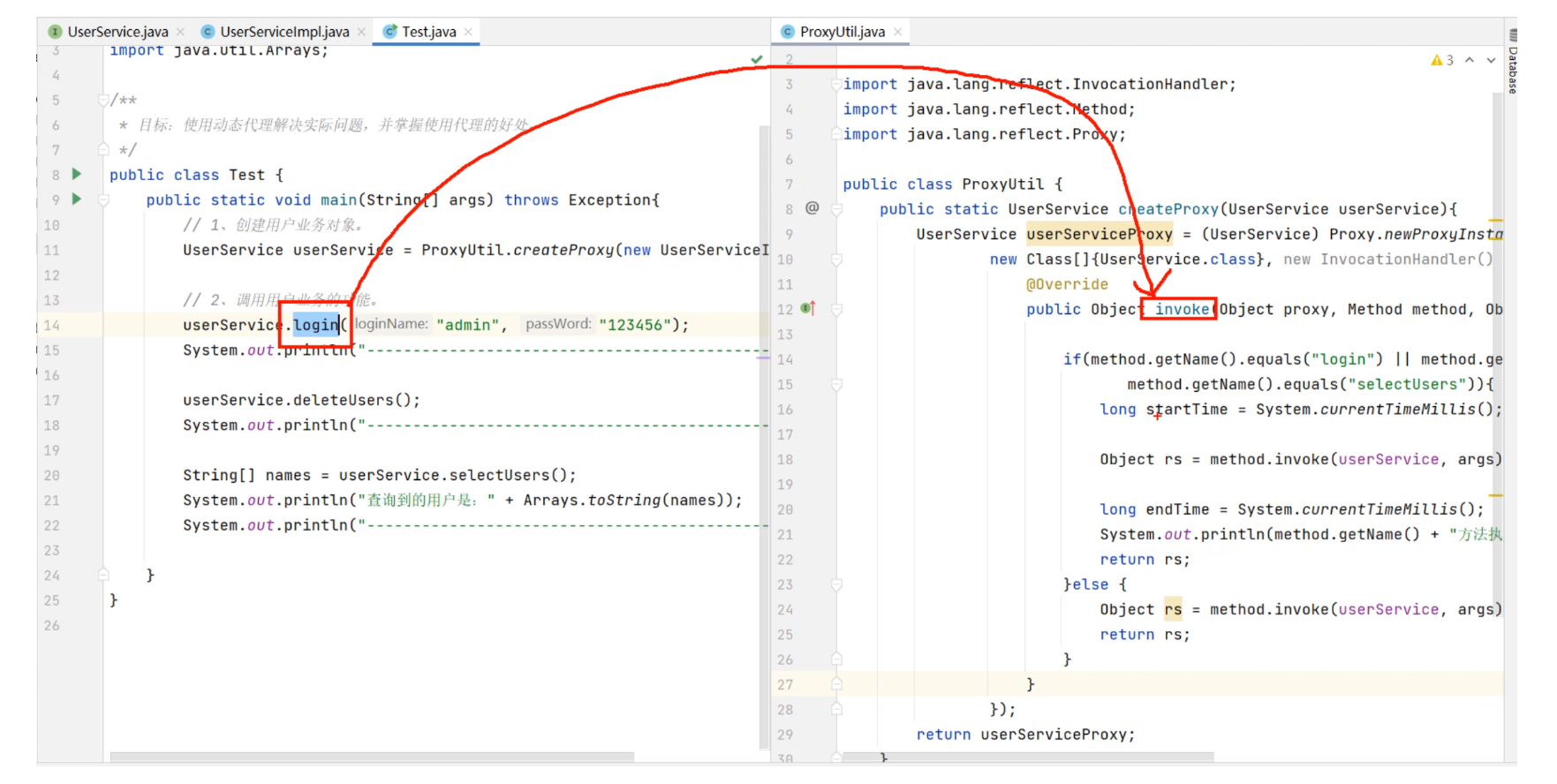1557x784 pixels.
Task: Collapse the import block fold in ProxyUtil.java
Action: click(836, 84)
